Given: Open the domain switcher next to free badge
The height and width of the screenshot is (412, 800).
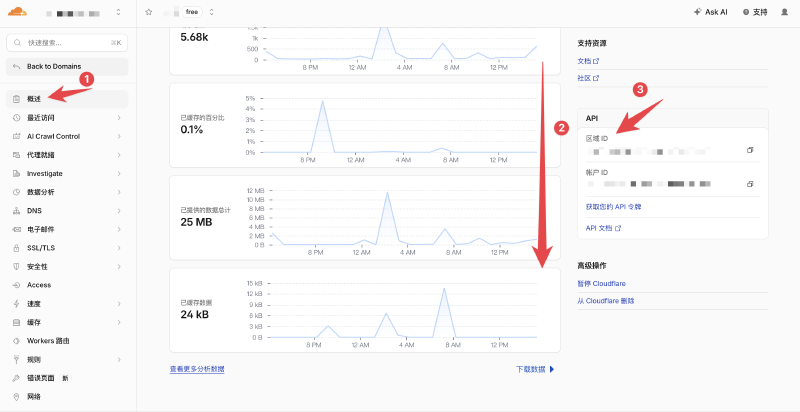Looking at the screenshot, I should click(211, 12).
